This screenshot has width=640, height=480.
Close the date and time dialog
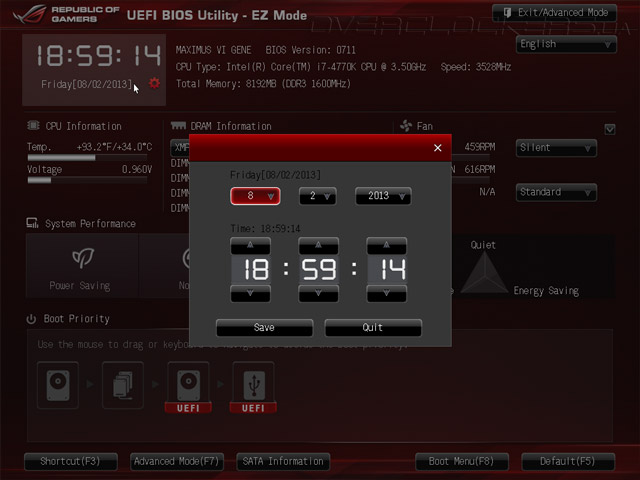(x=438, y=148)
